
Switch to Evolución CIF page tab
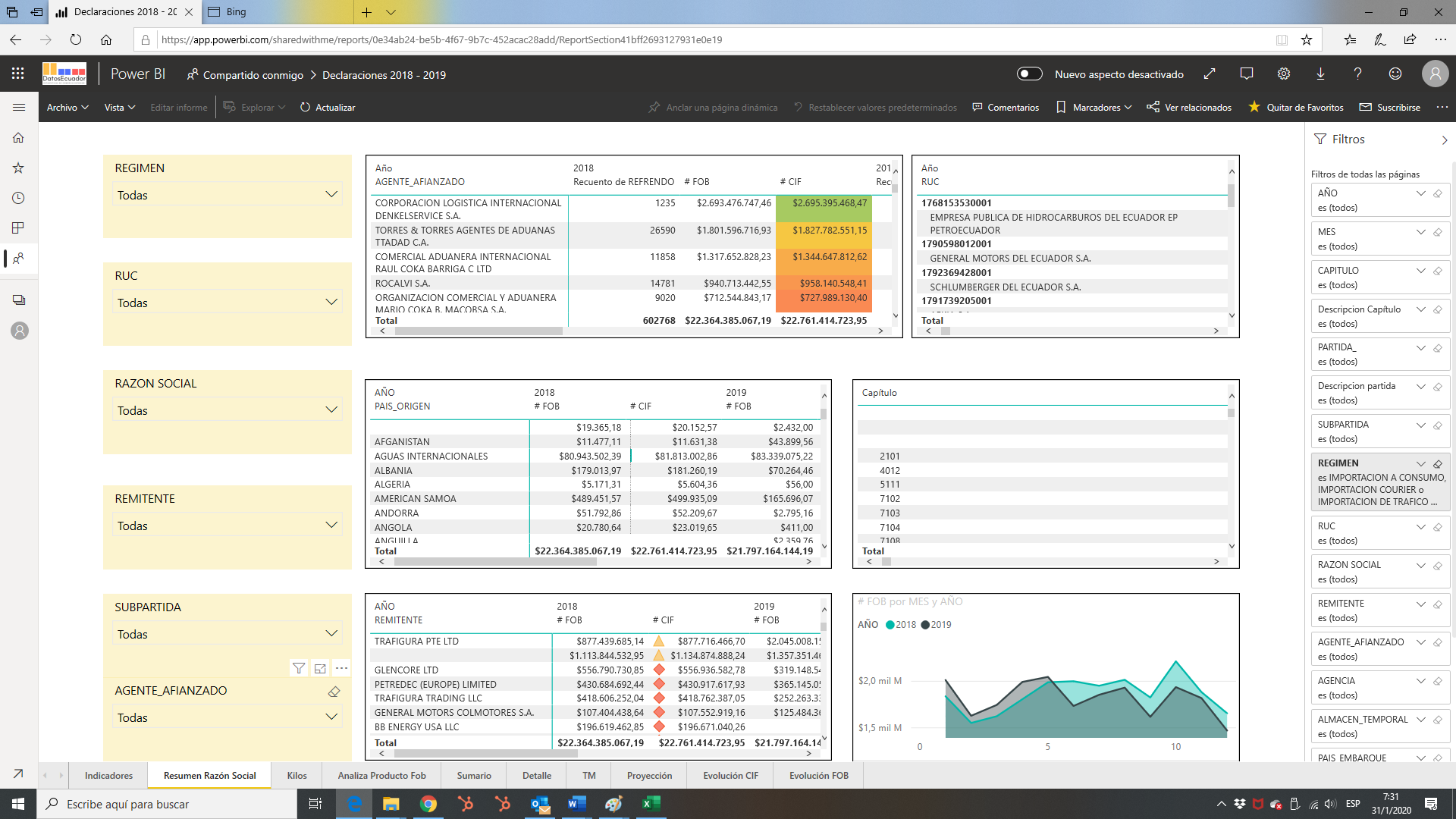click(x=730, y=775)
